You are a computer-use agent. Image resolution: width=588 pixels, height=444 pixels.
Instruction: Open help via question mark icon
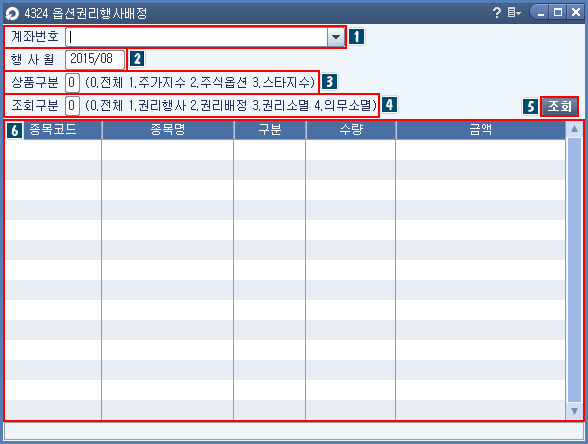tap(496, 13)
